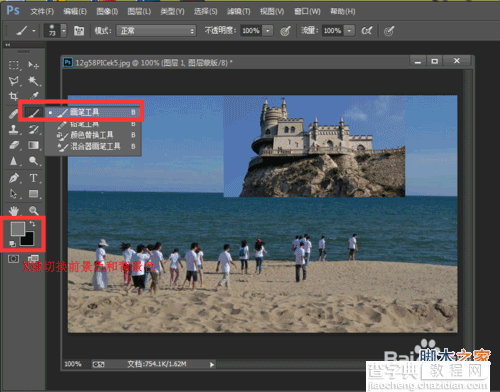Open the blend mode dropdown
The image size is (500, 392).
tap(156, 31)
